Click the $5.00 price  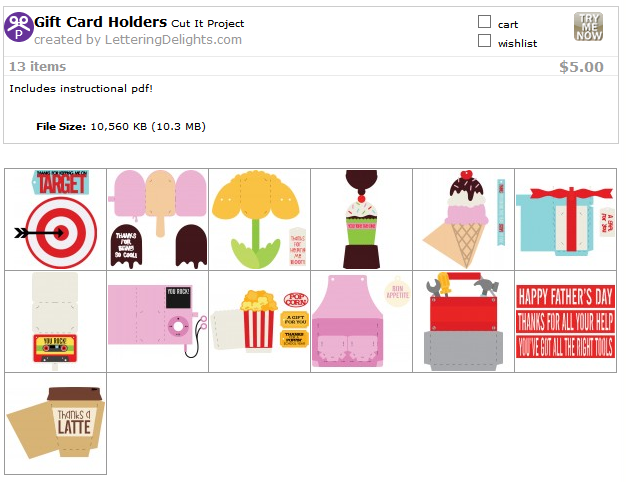581,67
